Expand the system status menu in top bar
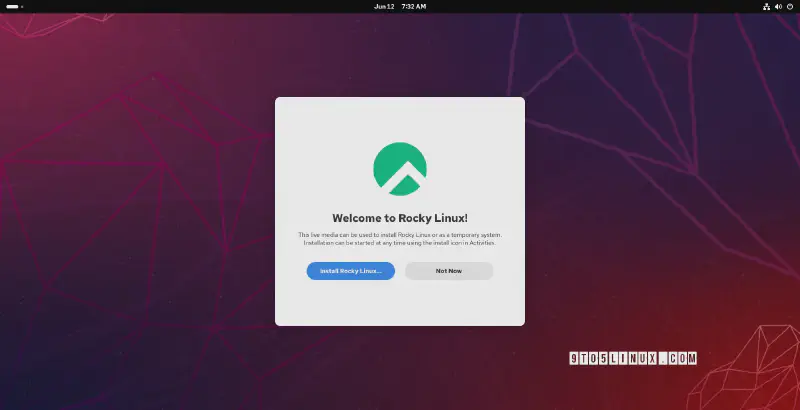The image size is (800, 410). point(777,6)
